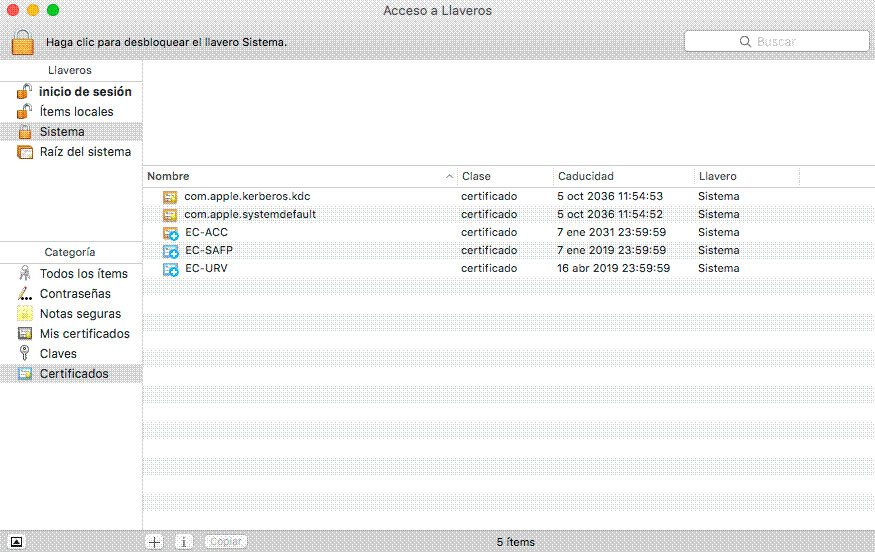
Task: Click the Contraseñas pencil icon
Action: (25, 293)
